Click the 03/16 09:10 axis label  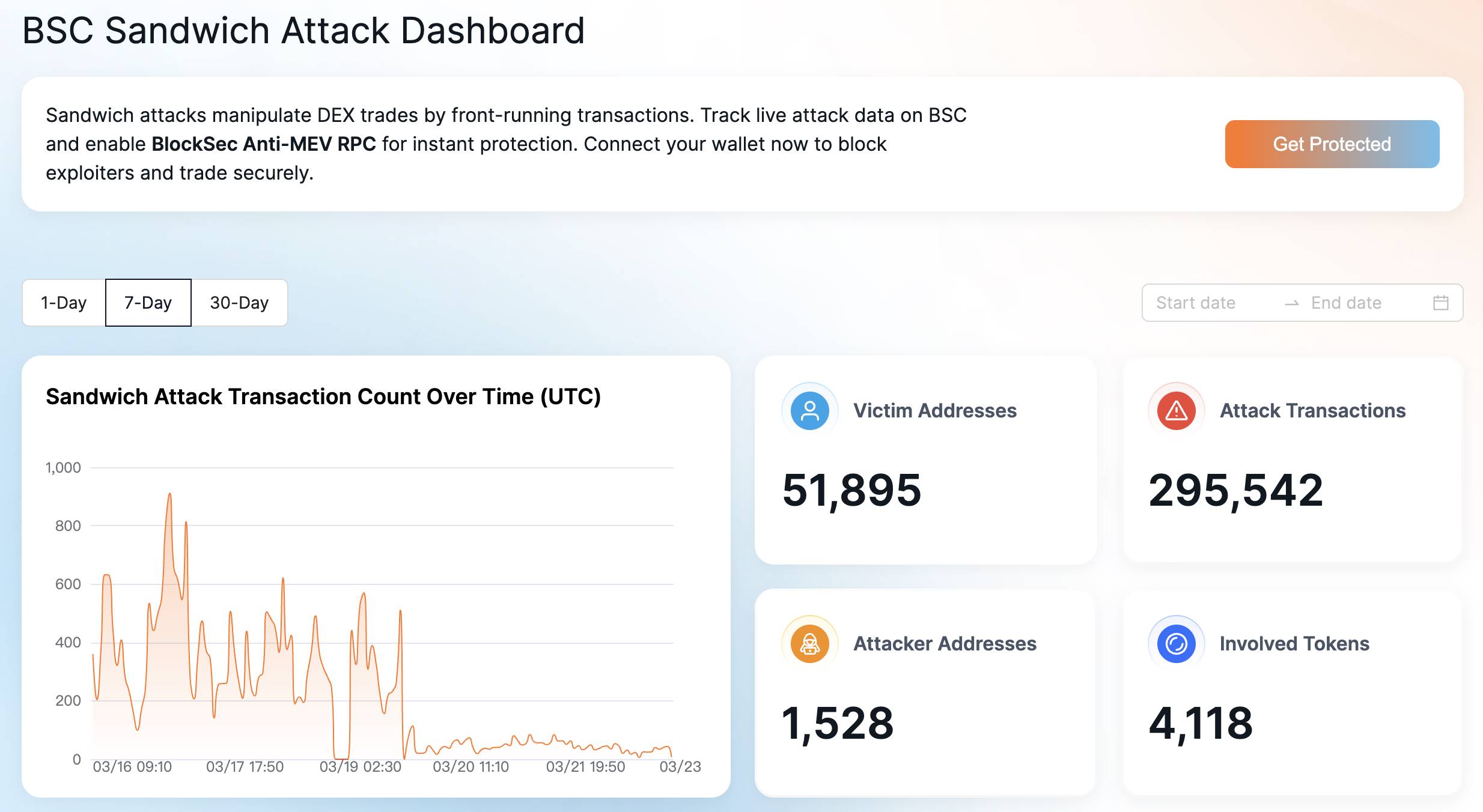click(132, 767)
